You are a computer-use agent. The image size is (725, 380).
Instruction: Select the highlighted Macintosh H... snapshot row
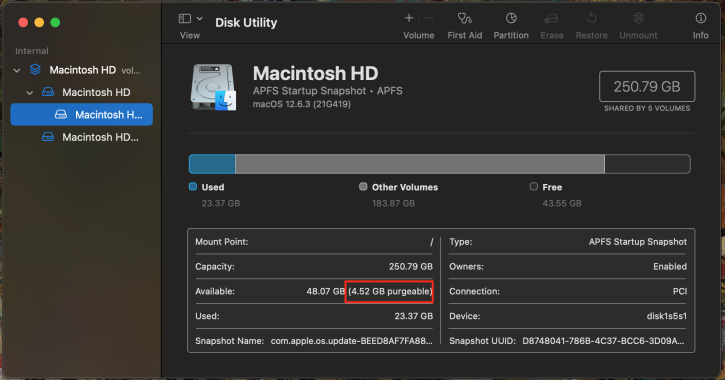tap(81, 114)
